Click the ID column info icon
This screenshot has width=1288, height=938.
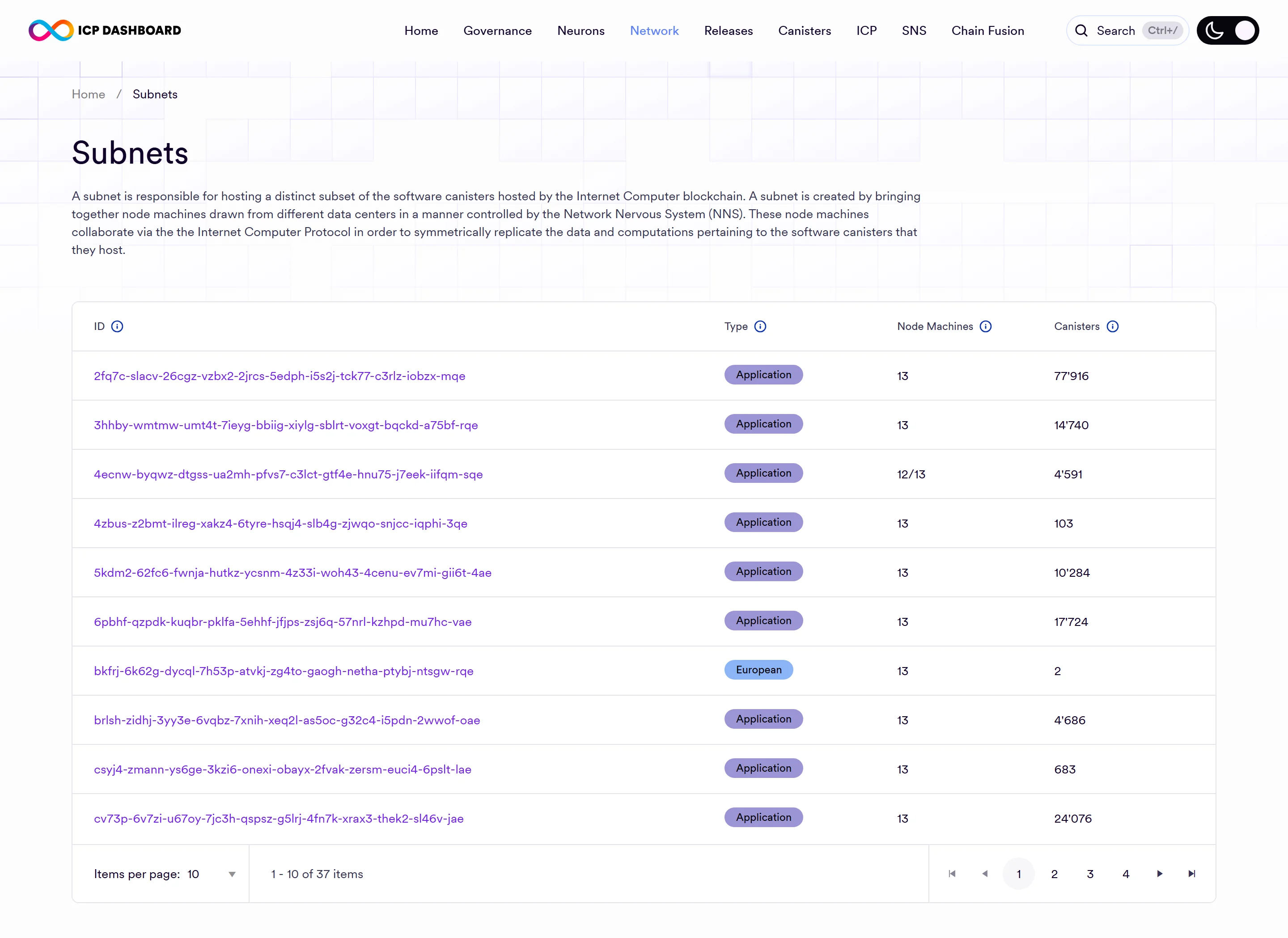click(x=117, y=326)
